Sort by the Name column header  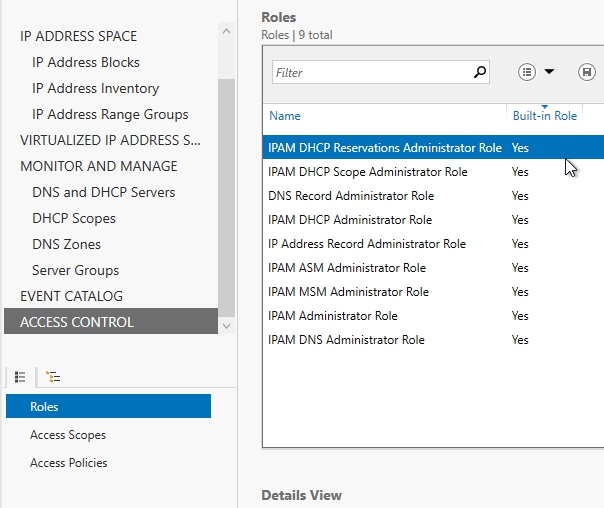click(285, 116)
